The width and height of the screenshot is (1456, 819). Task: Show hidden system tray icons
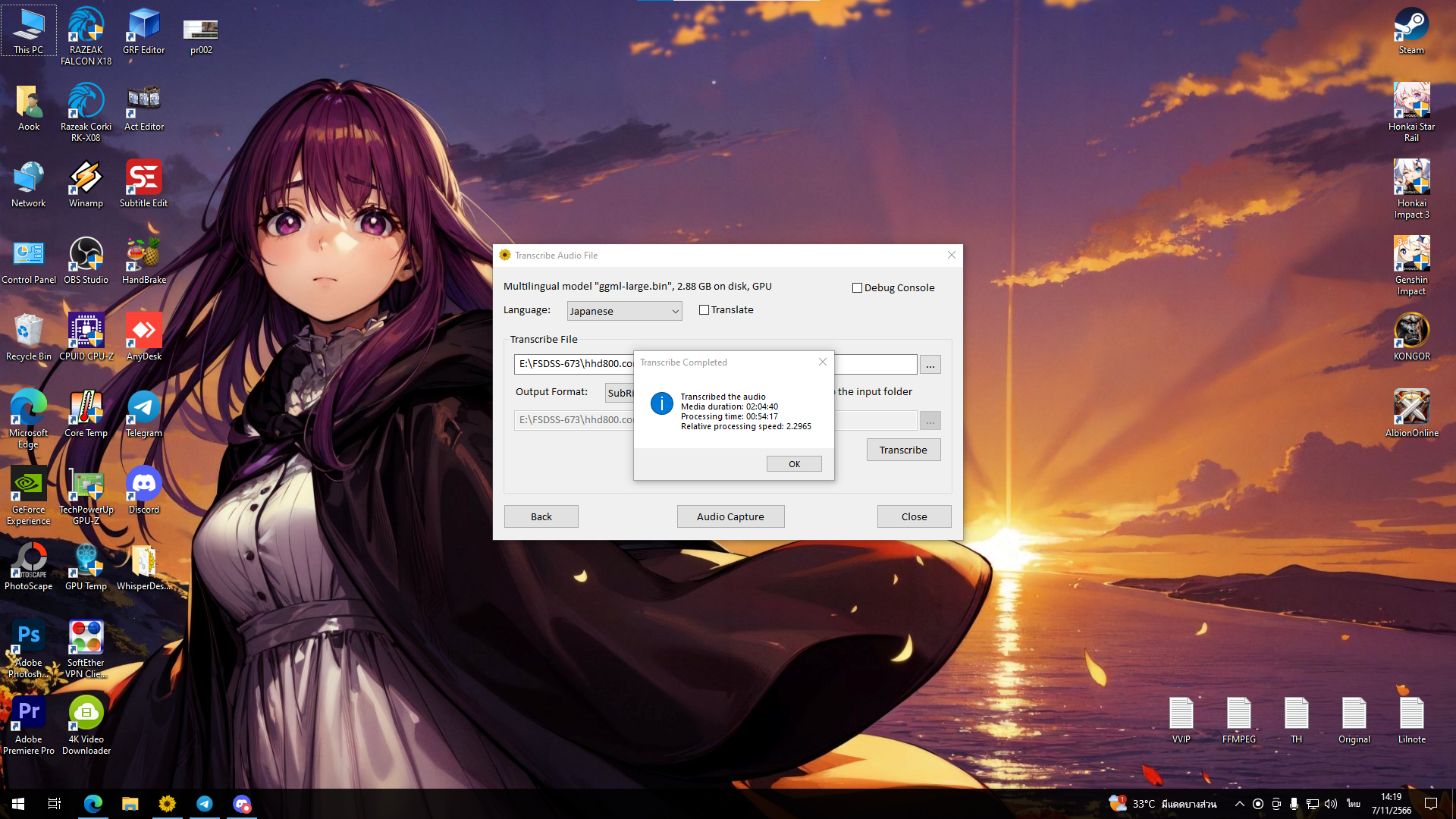pyautogui.click(x=1239, y=804)
